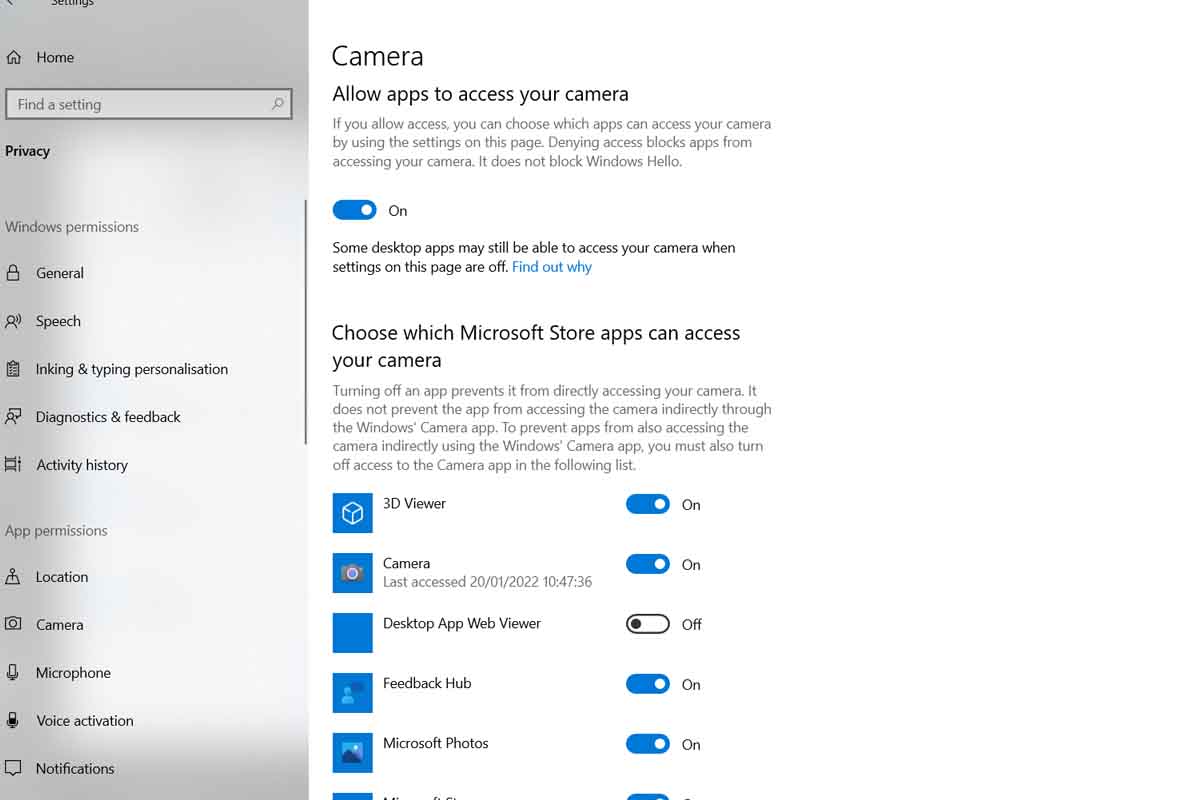This screenshot has height=800, width=1200.
Task: Click the search magnifier icon
Action: 278,104
